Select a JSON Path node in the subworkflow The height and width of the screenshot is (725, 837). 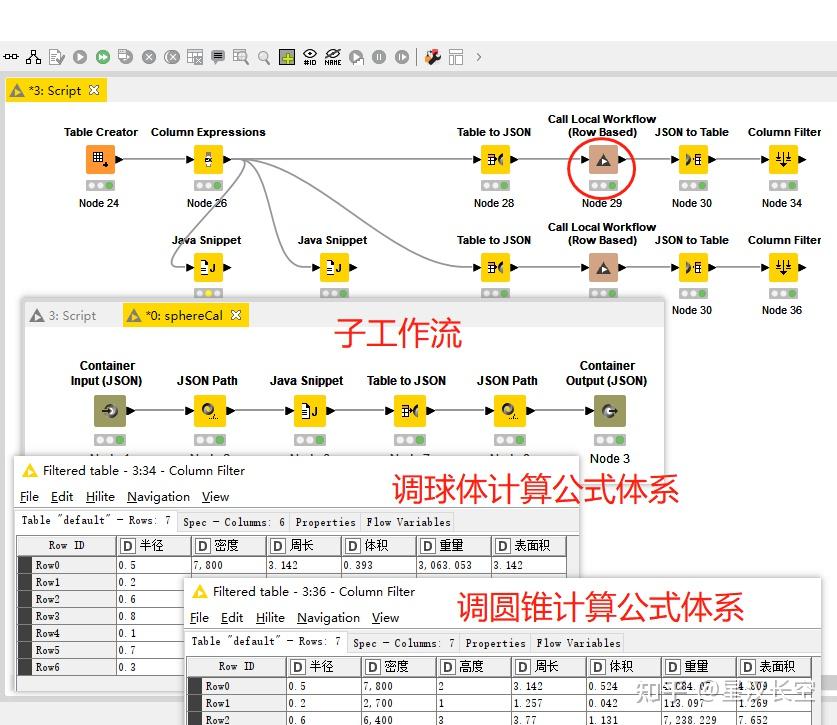(x=207, y=410)
